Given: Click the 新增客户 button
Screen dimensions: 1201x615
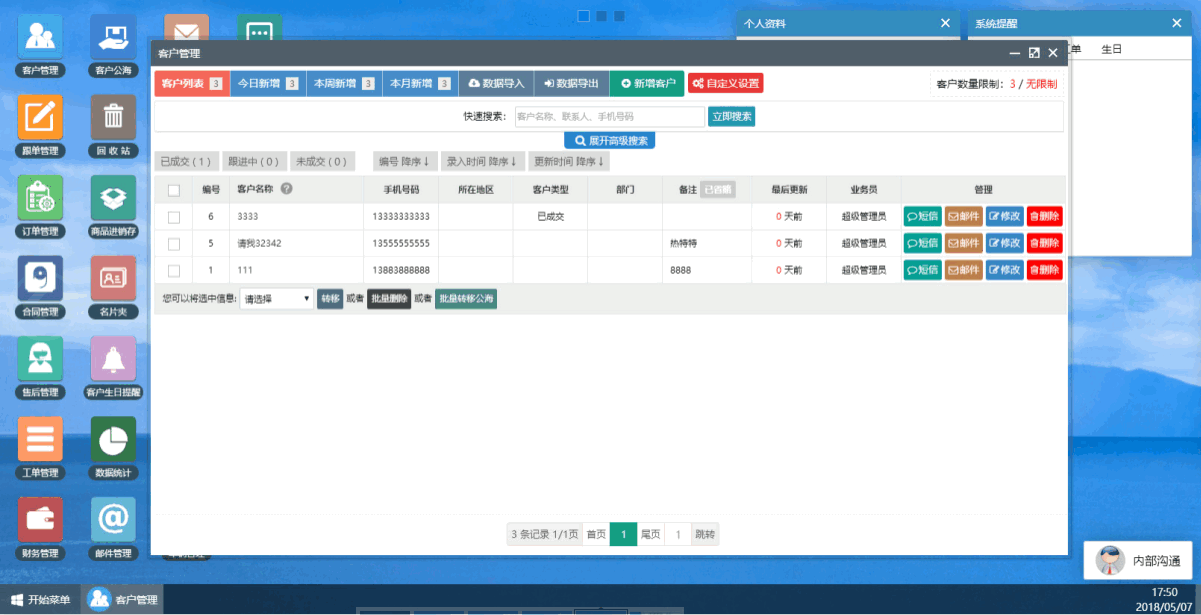Looking at the screenshot, I should pyautogui.click(x=647, y=83).
